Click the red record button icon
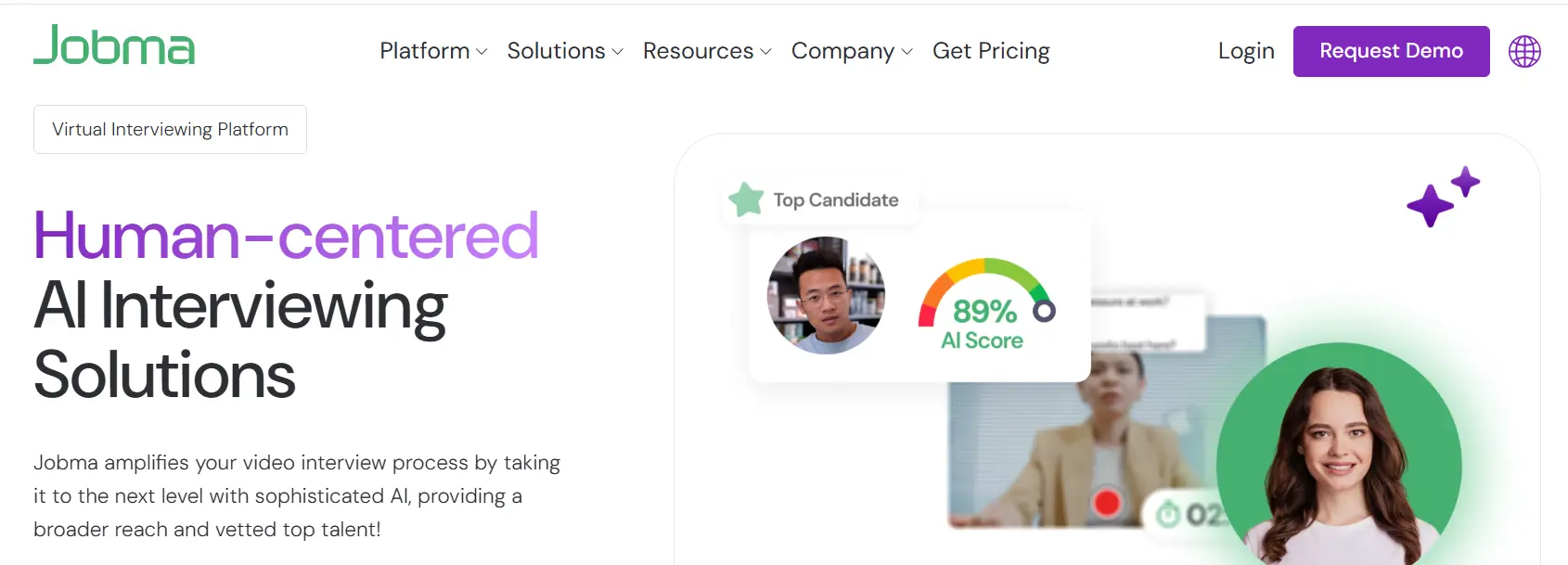Image resolution: width=1568 pixels, height=565 pixels. pos(1106,503)
